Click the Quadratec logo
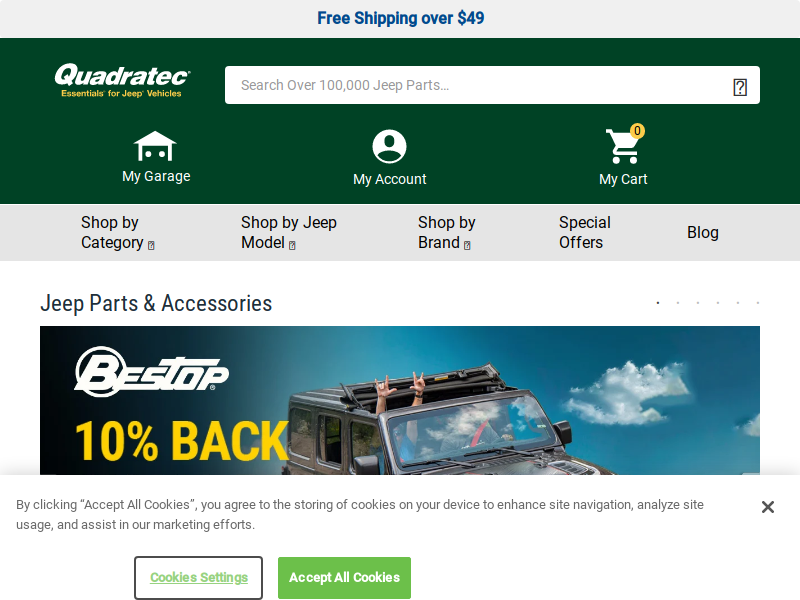Viewport: 800px width, 600px height. pyautogui.click(x=122, y=80)
